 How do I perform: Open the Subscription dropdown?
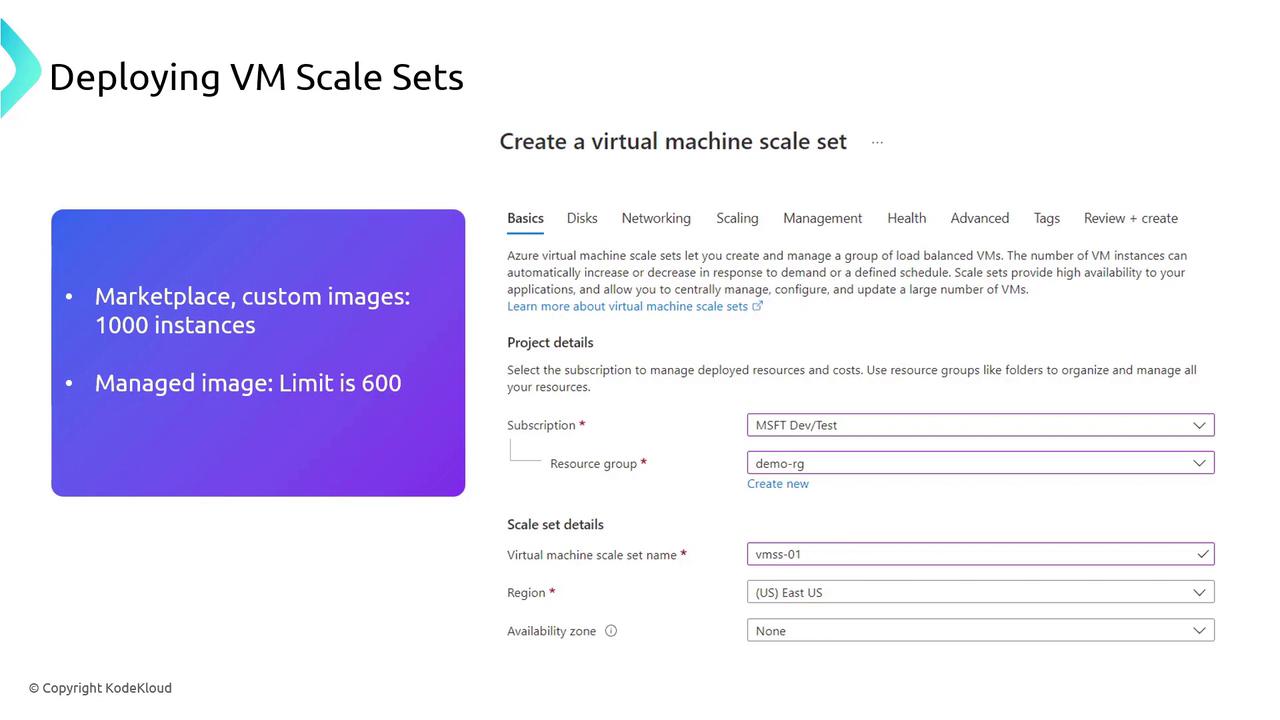(980, 425)
